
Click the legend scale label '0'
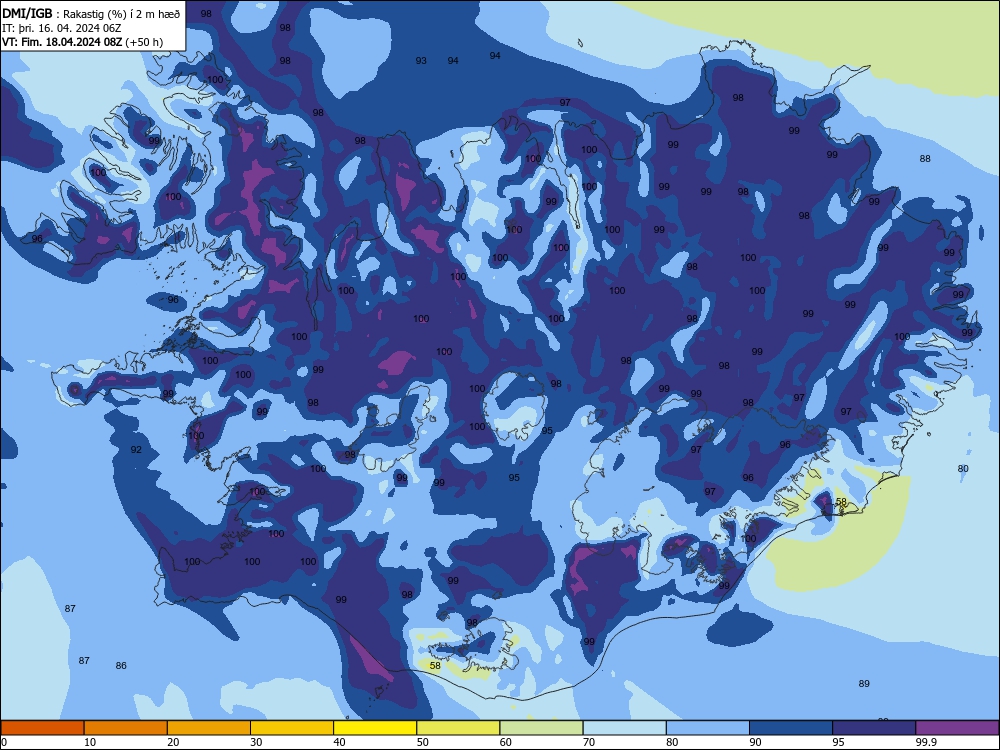coord(4,742)
